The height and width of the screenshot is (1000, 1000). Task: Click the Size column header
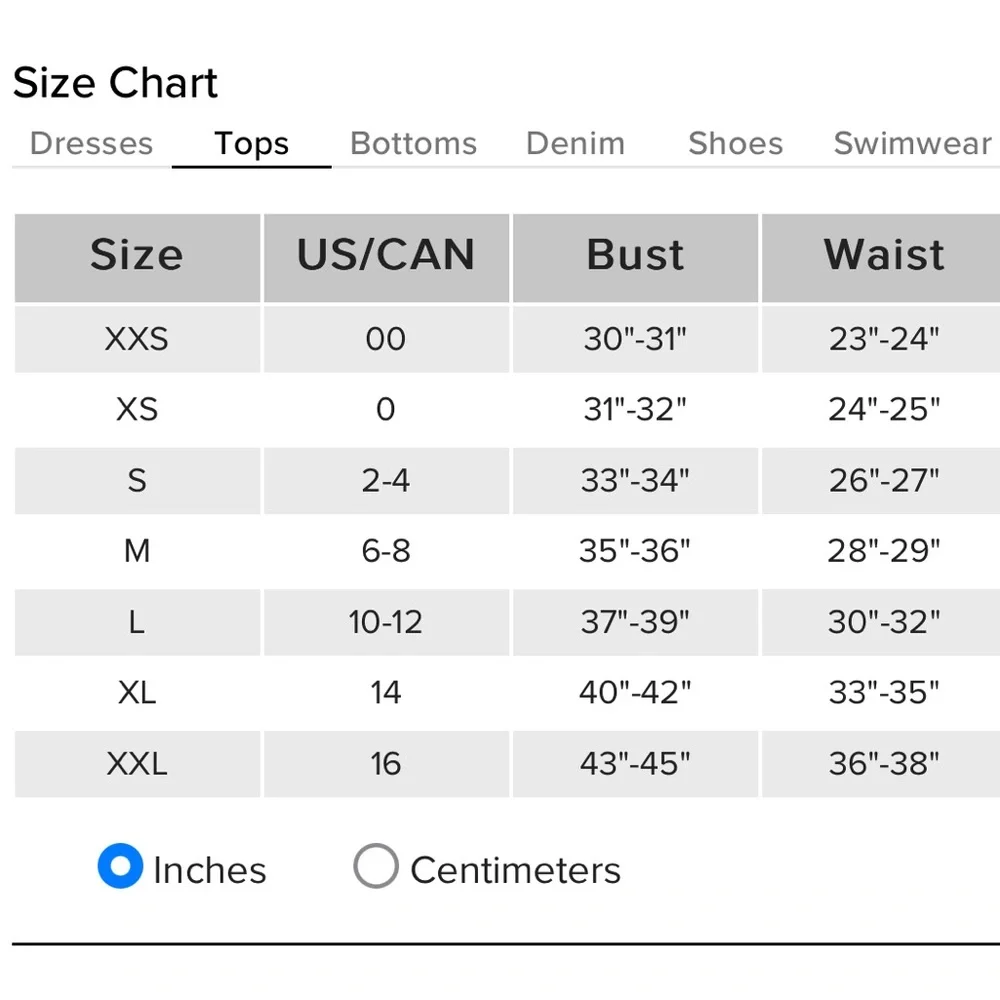click(x=137, y=255)
